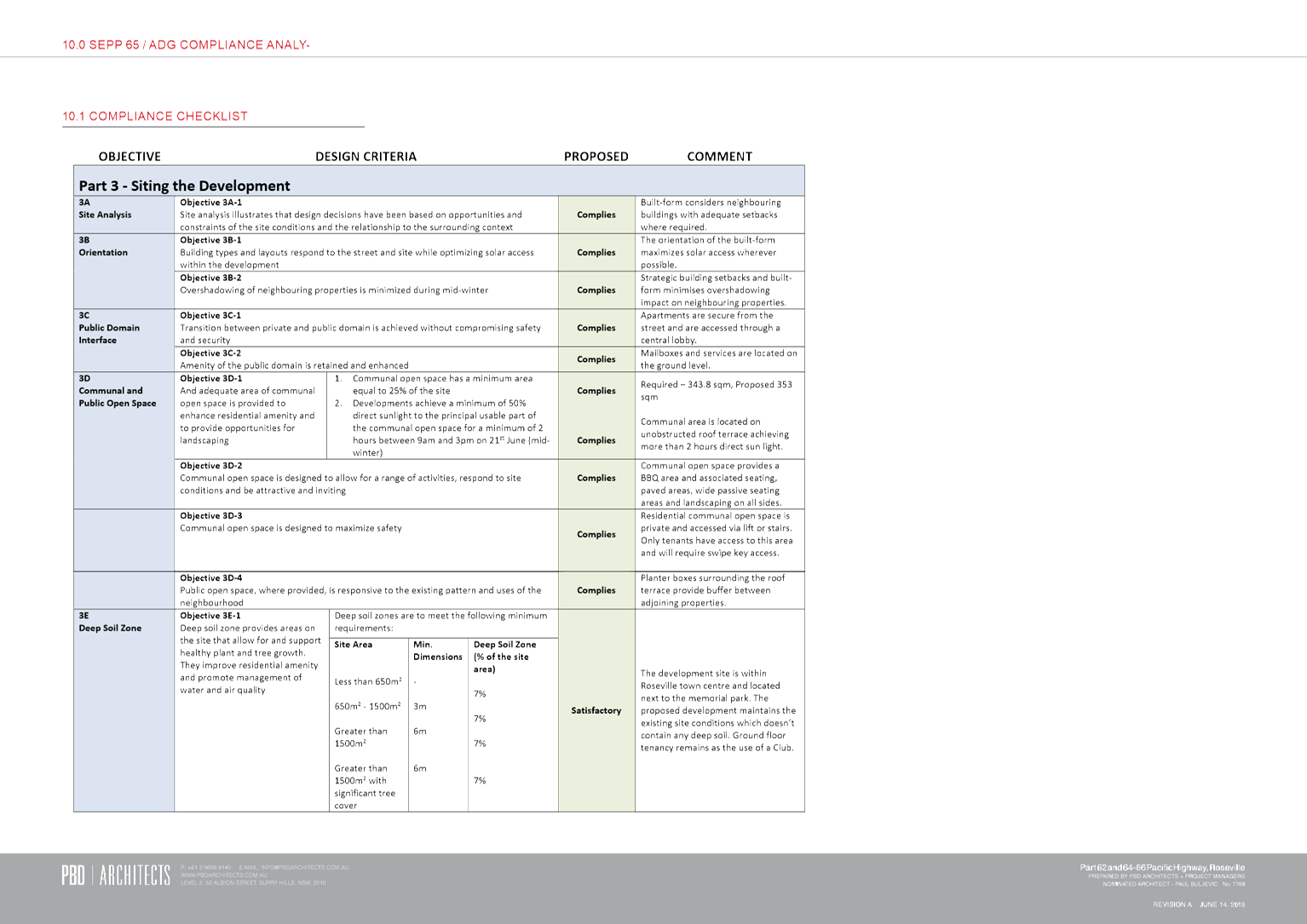Click the 'Residential communal open space is private' comment
1307x924 pixels.
click(x=717, y=535)
